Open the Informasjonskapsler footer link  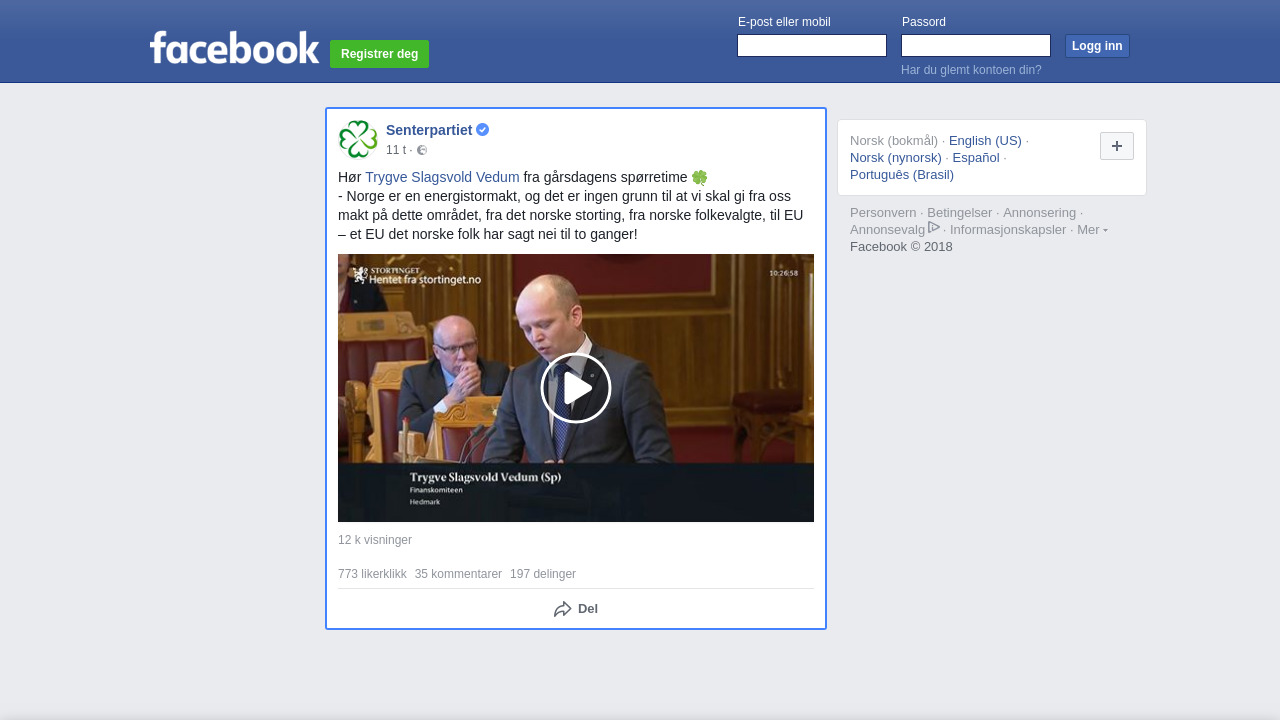[x=1008, y=229]
